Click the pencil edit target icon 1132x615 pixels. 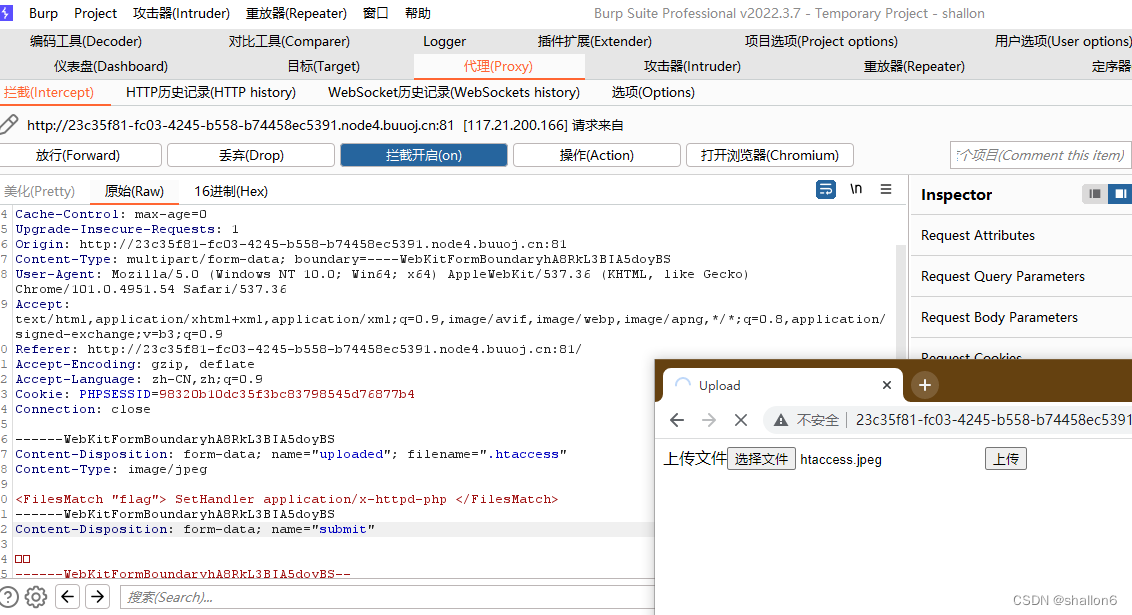pyautogui.click(x=9, y=124)
